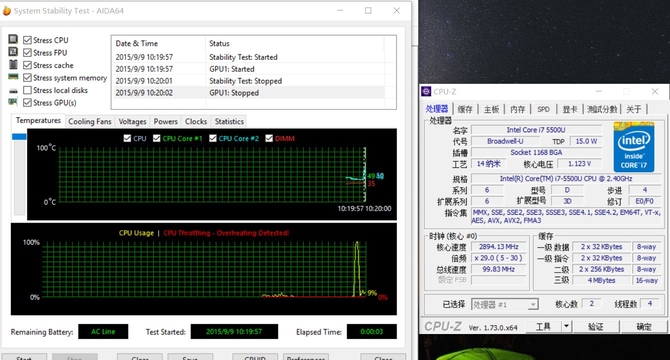
Task: Click the 4 MBytes level 3 cache value
Action: (x=601, y=280)
